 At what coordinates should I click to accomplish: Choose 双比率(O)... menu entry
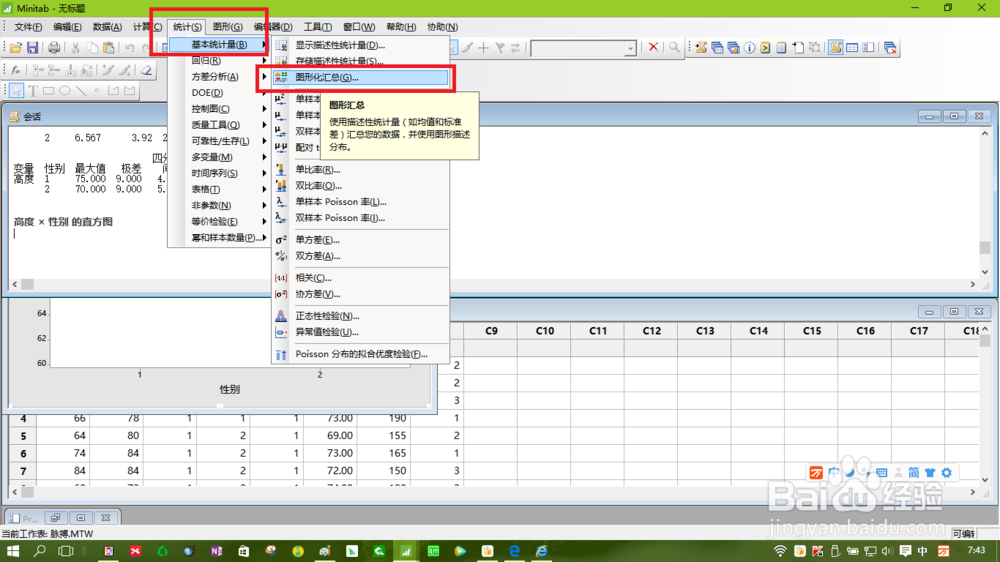click(x=361, y=186)
